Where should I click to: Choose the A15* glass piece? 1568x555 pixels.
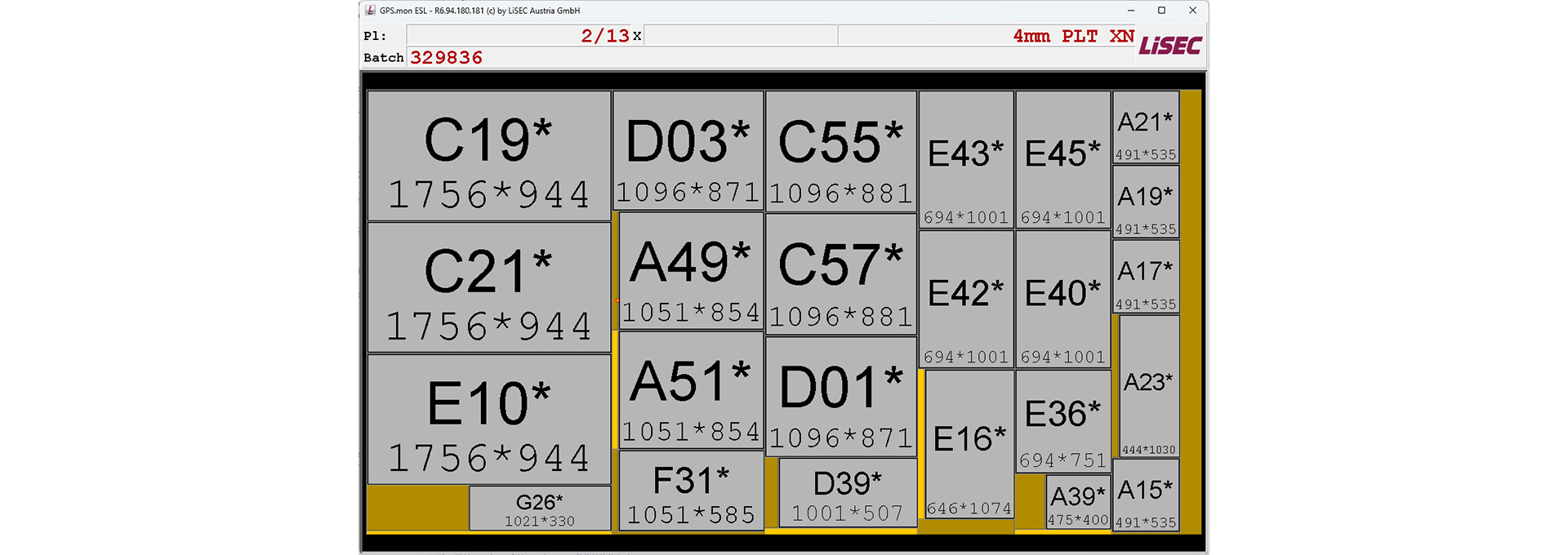pyautogui.click(x=1146, y=495)
